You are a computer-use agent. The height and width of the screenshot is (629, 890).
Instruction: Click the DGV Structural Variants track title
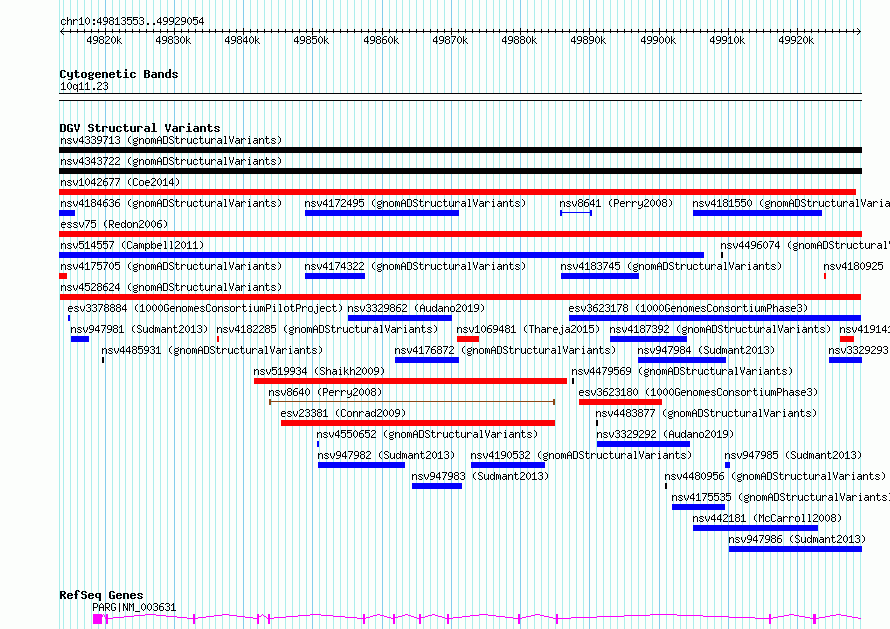coord(140,128)
